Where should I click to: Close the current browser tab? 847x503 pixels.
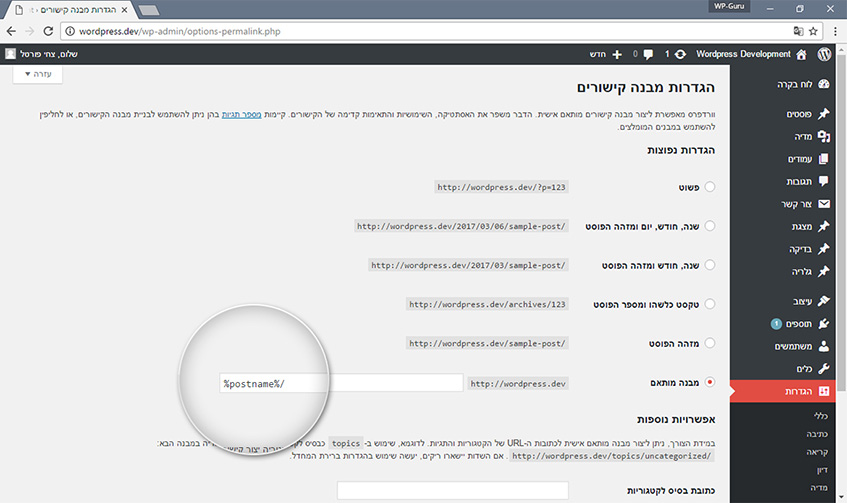[x=124, y=10]
